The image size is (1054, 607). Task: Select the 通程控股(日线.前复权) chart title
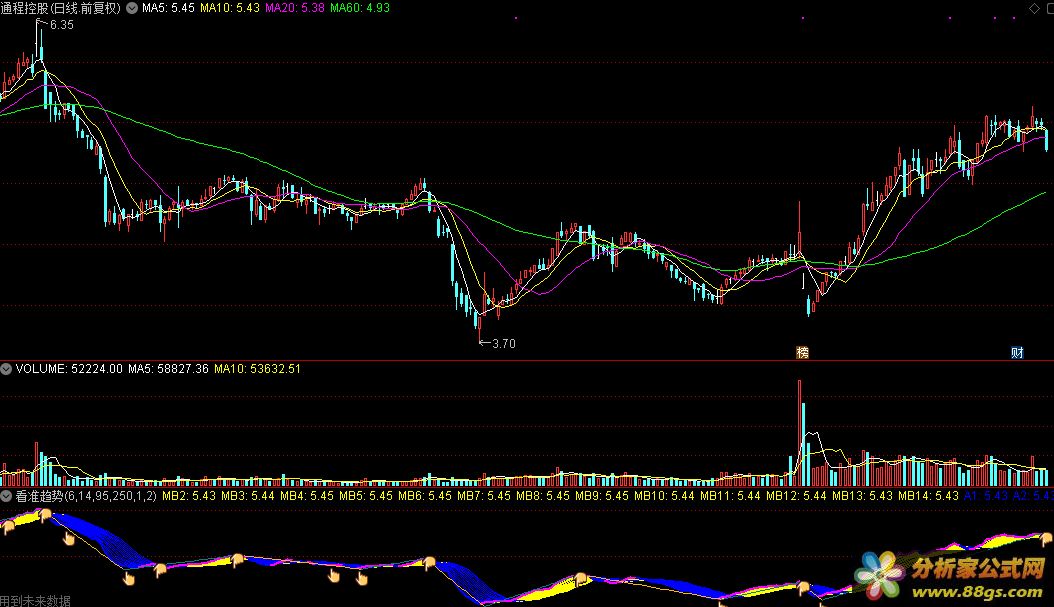click(x=60, y=8)
